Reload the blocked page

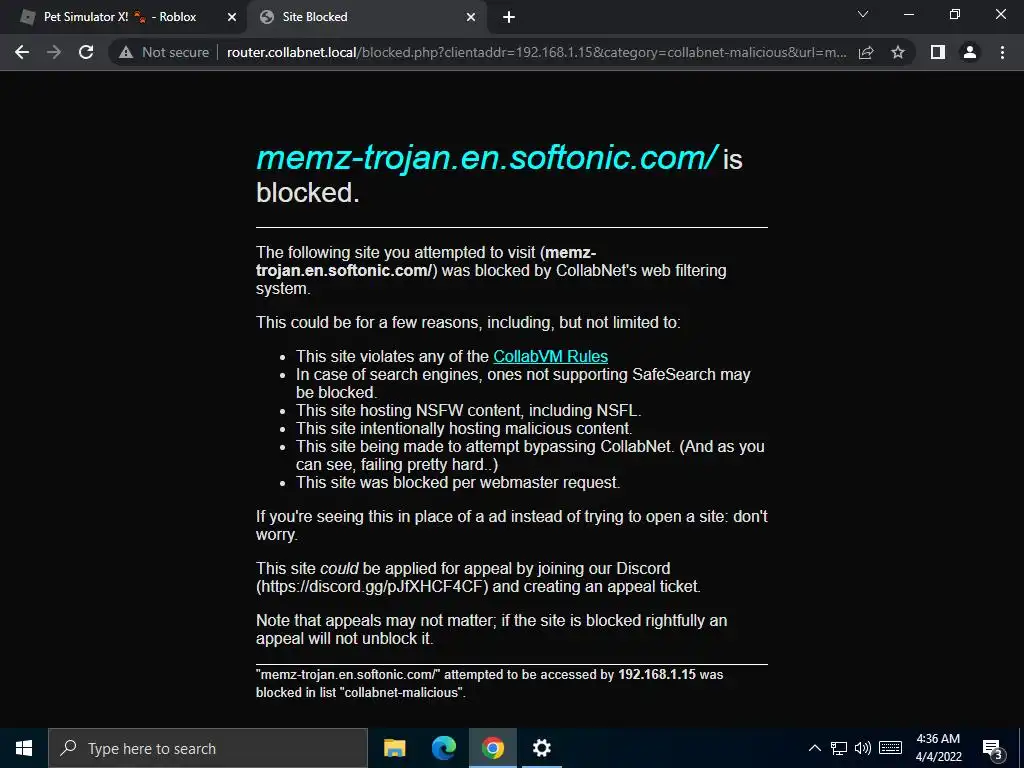[86, 52]
